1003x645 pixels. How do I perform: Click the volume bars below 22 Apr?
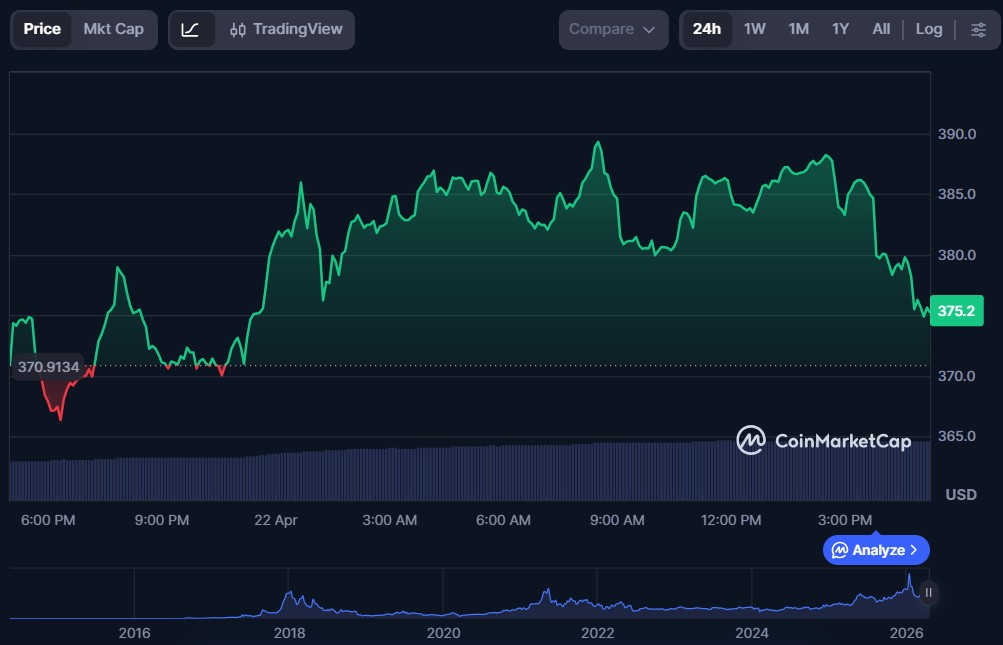click(276, 476)
